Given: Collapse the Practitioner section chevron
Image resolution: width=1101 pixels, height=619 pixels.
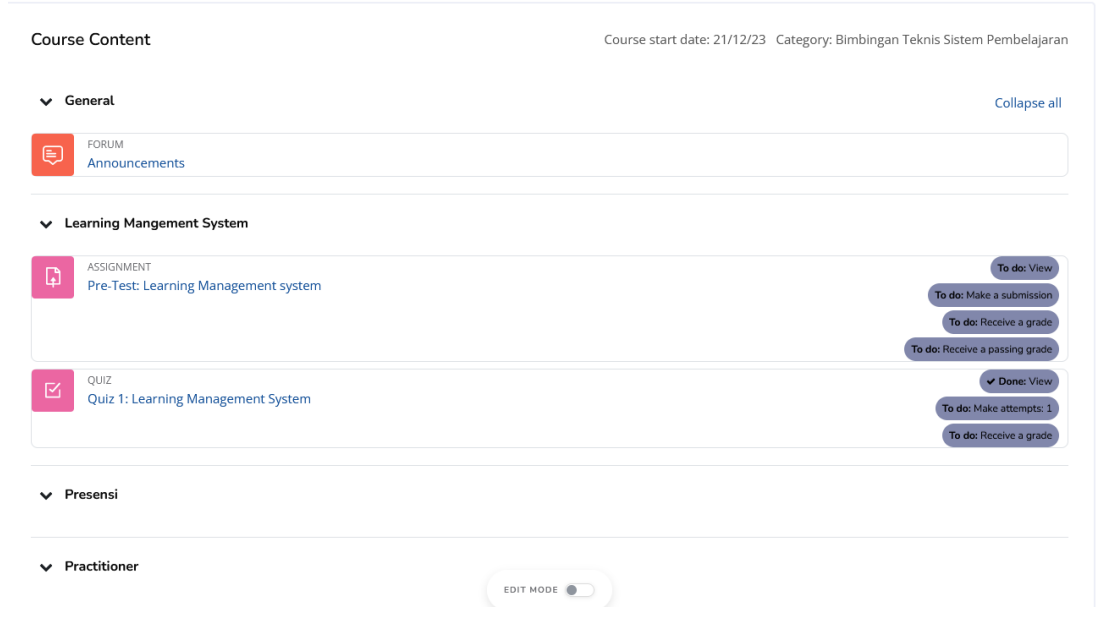Looking at the screenshot, I should pyautogui.click(x=45, y=568).
